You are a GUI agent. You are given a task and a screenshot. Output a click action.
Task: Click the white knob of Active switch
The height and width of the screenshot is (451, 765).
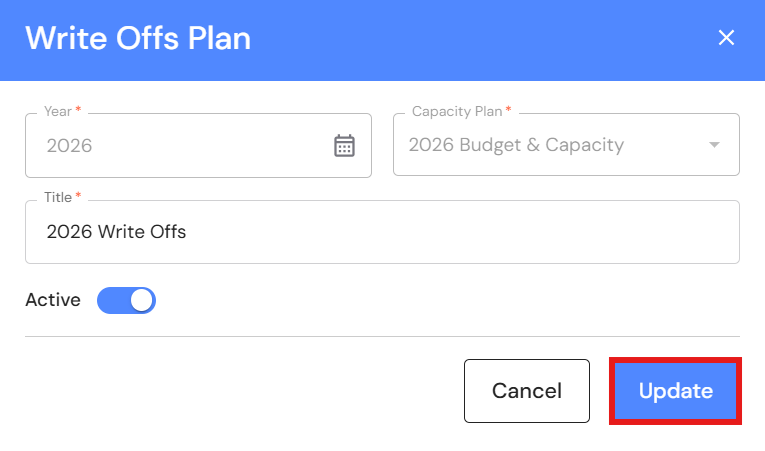[141, 300]
